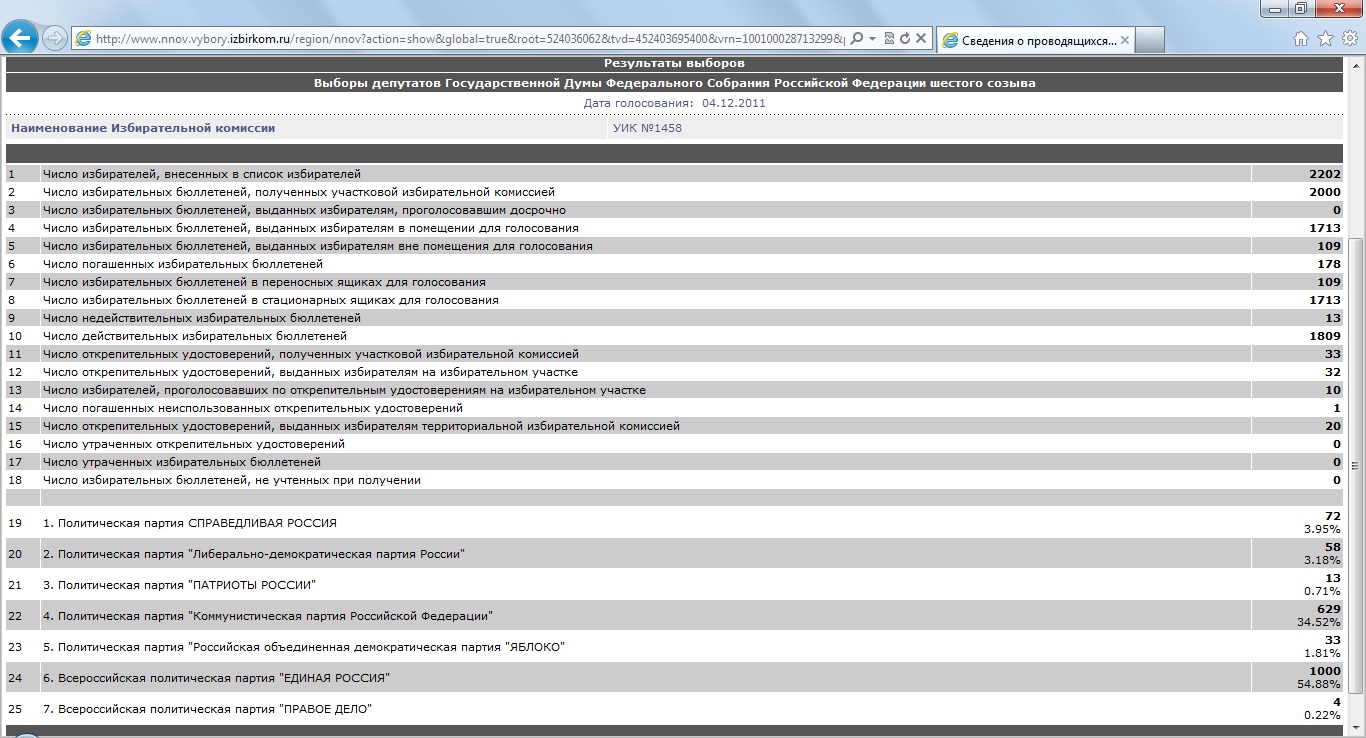Click the site icon left of the URL
This screenshot has width=1366, height=738.
83,39
